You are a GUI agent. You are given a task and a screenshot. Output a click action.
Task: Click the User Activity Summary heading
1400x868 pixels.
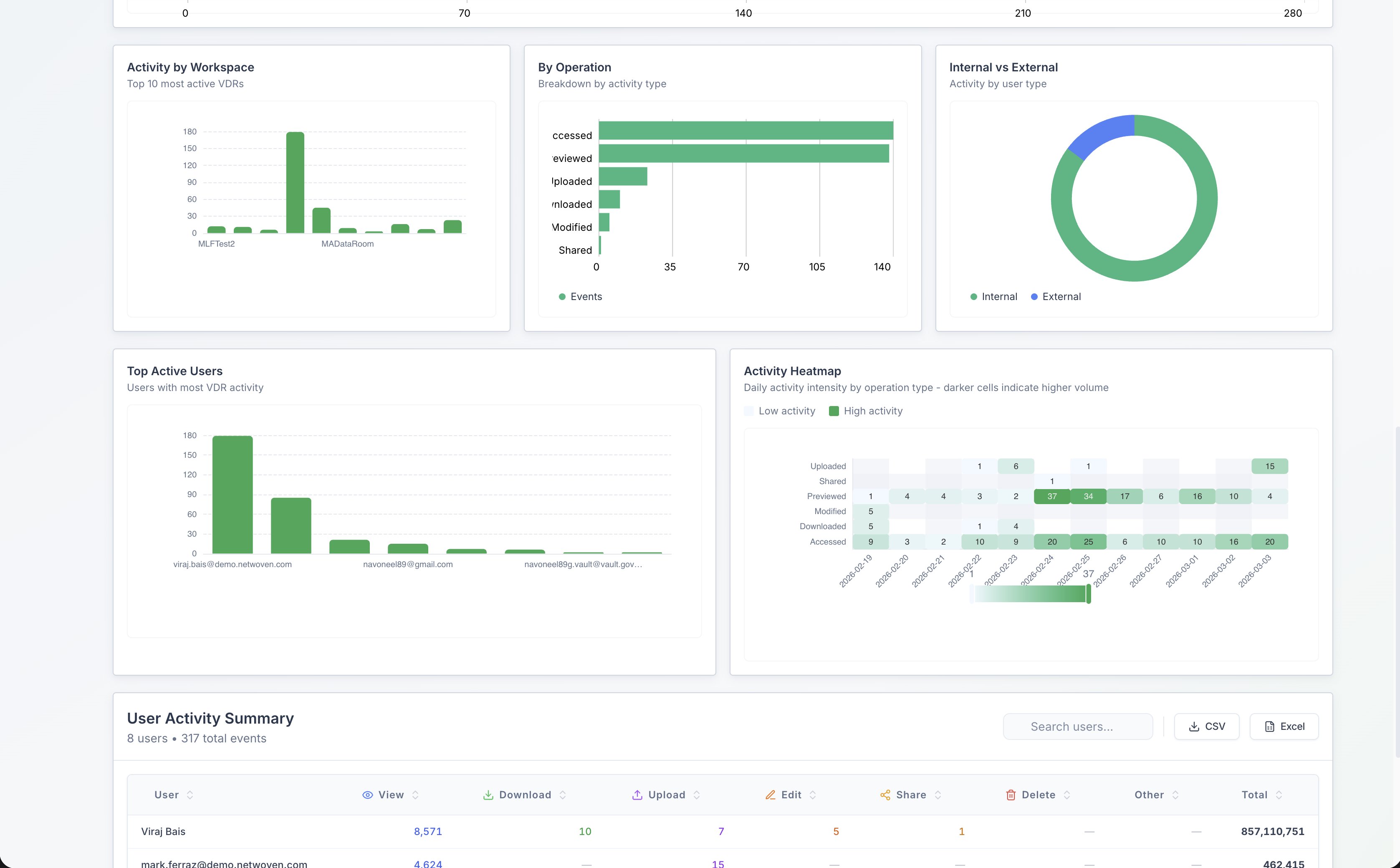coord(210,718)
